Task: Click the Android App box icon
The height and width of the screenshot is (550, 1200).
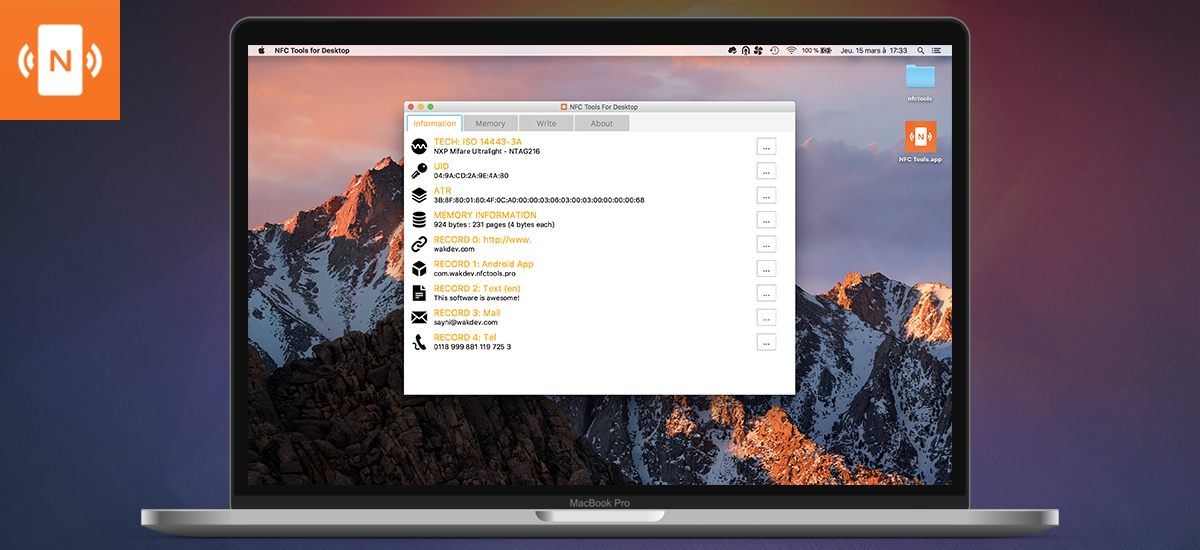Action: click(419, 268)
